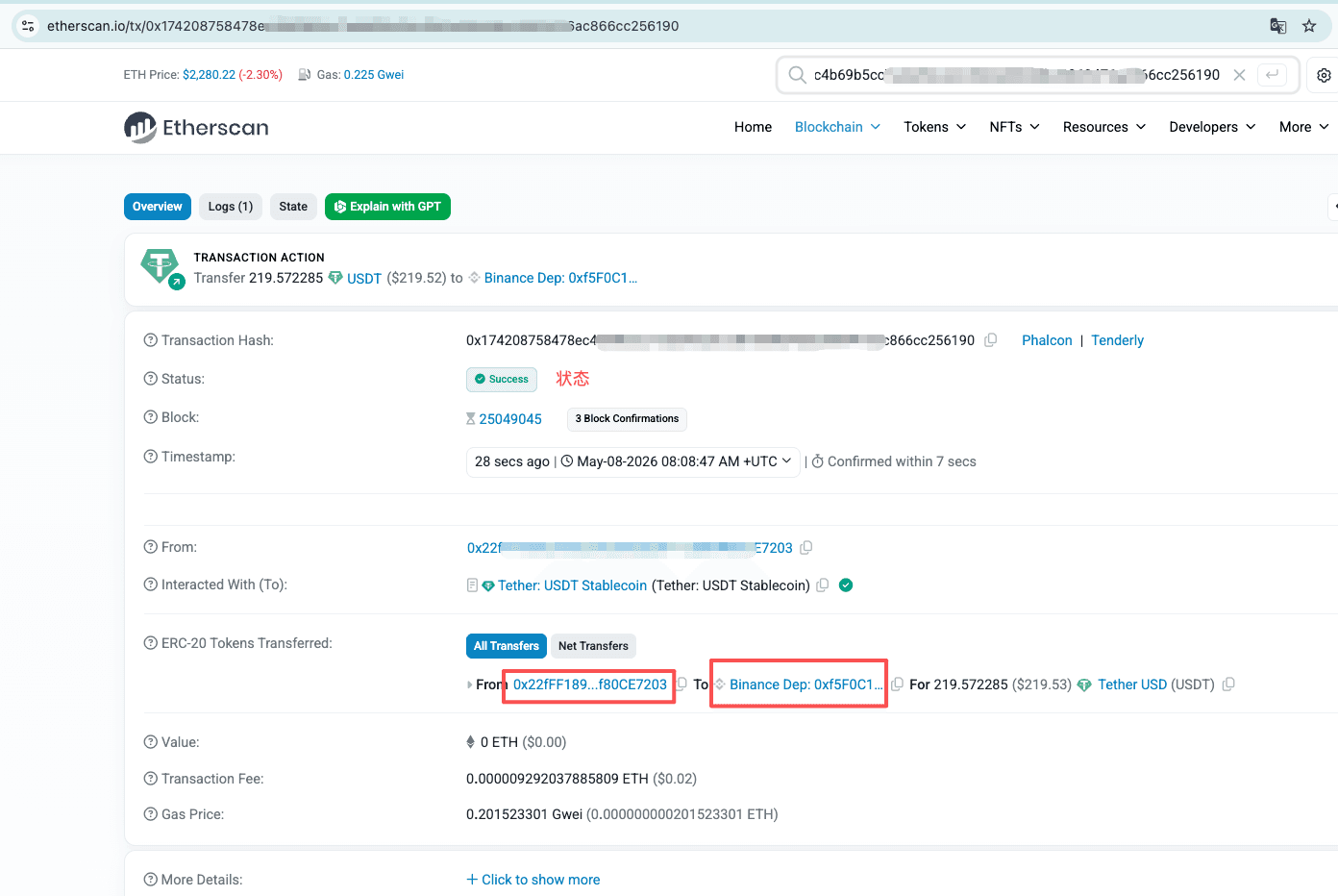This screenshot has height=896, width=1338.
Task: Go to the Home nav item
Action: 753,127
